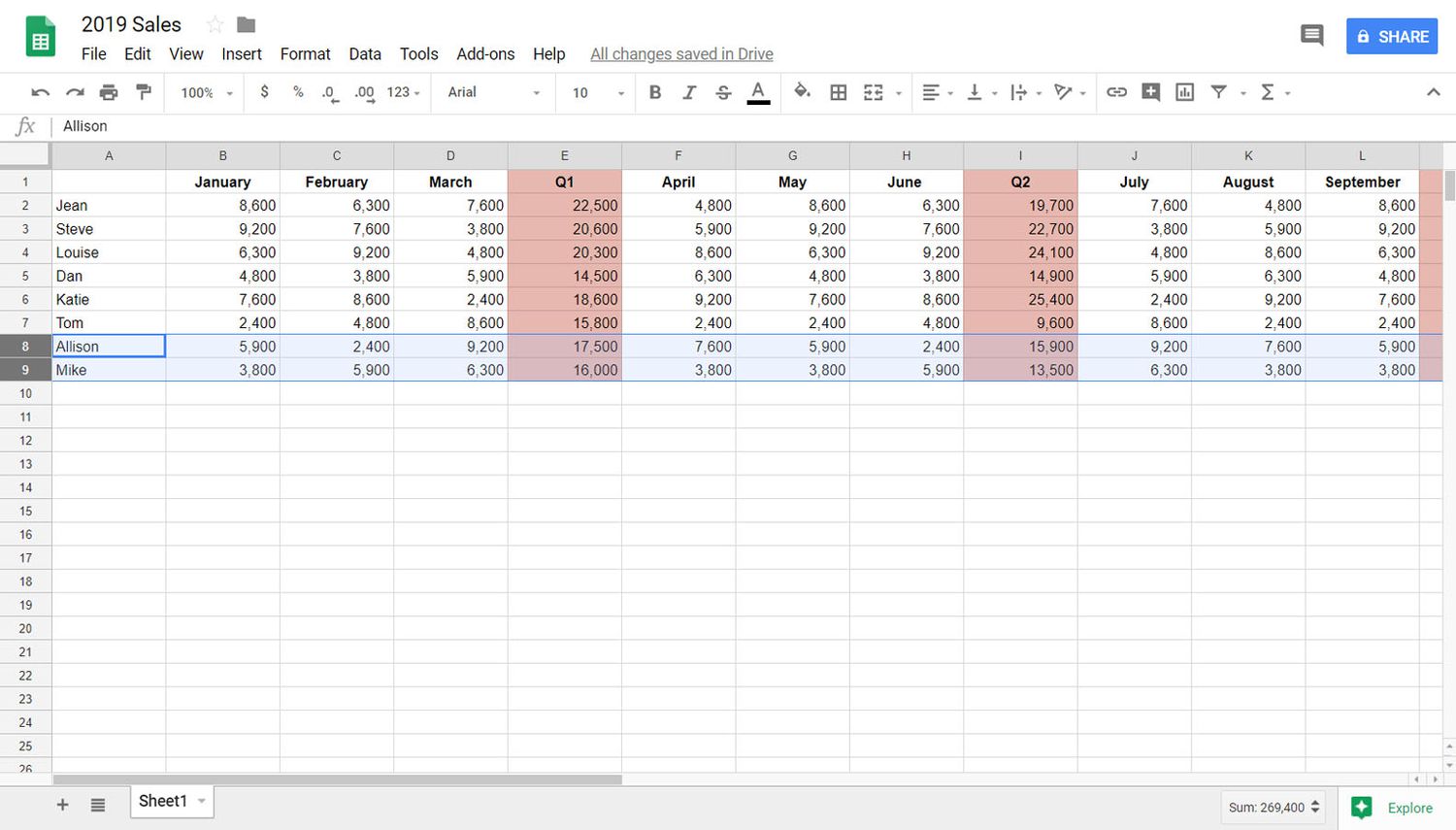Image resolution: width=1456 pixels, height=830 pixels.
Task: Click the print icon
Action: [109, 91]
